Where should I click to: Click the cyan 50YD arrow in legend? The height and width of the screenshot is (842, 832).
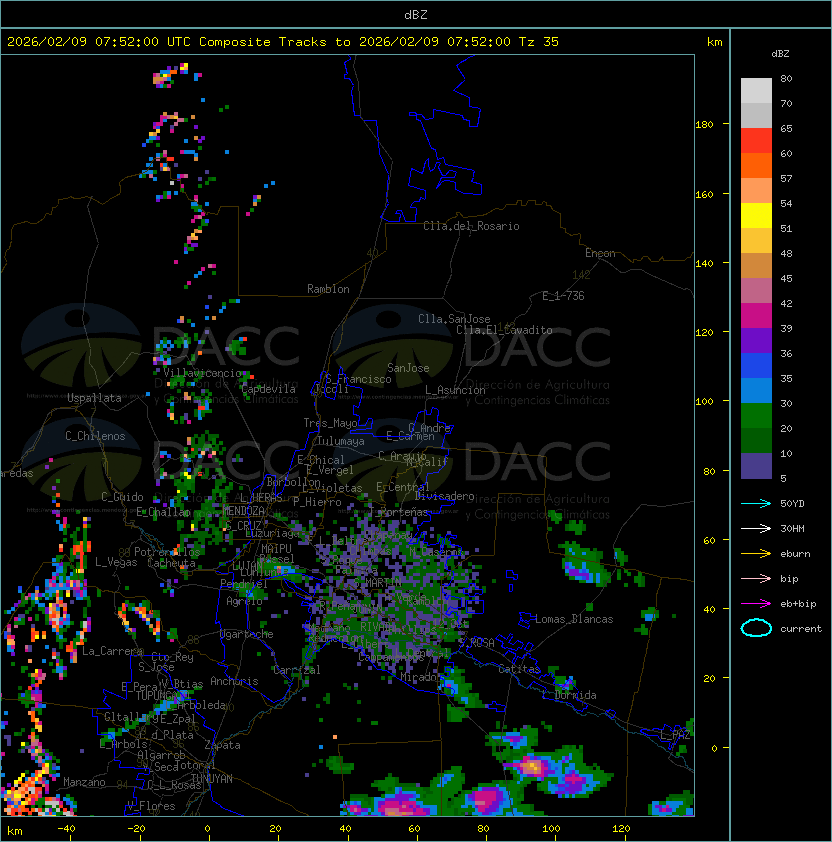tap(756, 503)
